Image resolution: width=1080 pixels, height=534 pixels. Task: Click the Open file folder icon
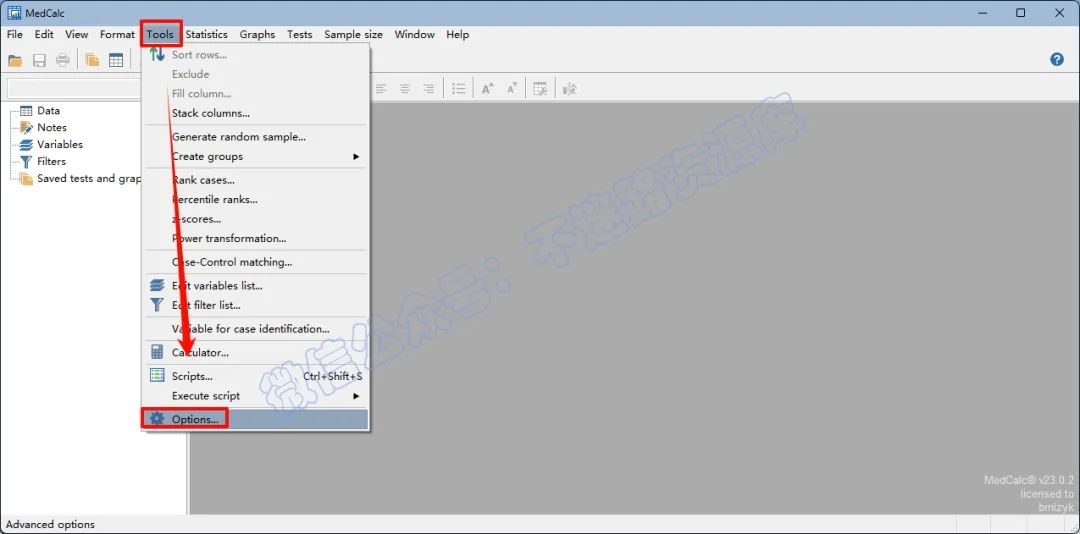(15, 61)
